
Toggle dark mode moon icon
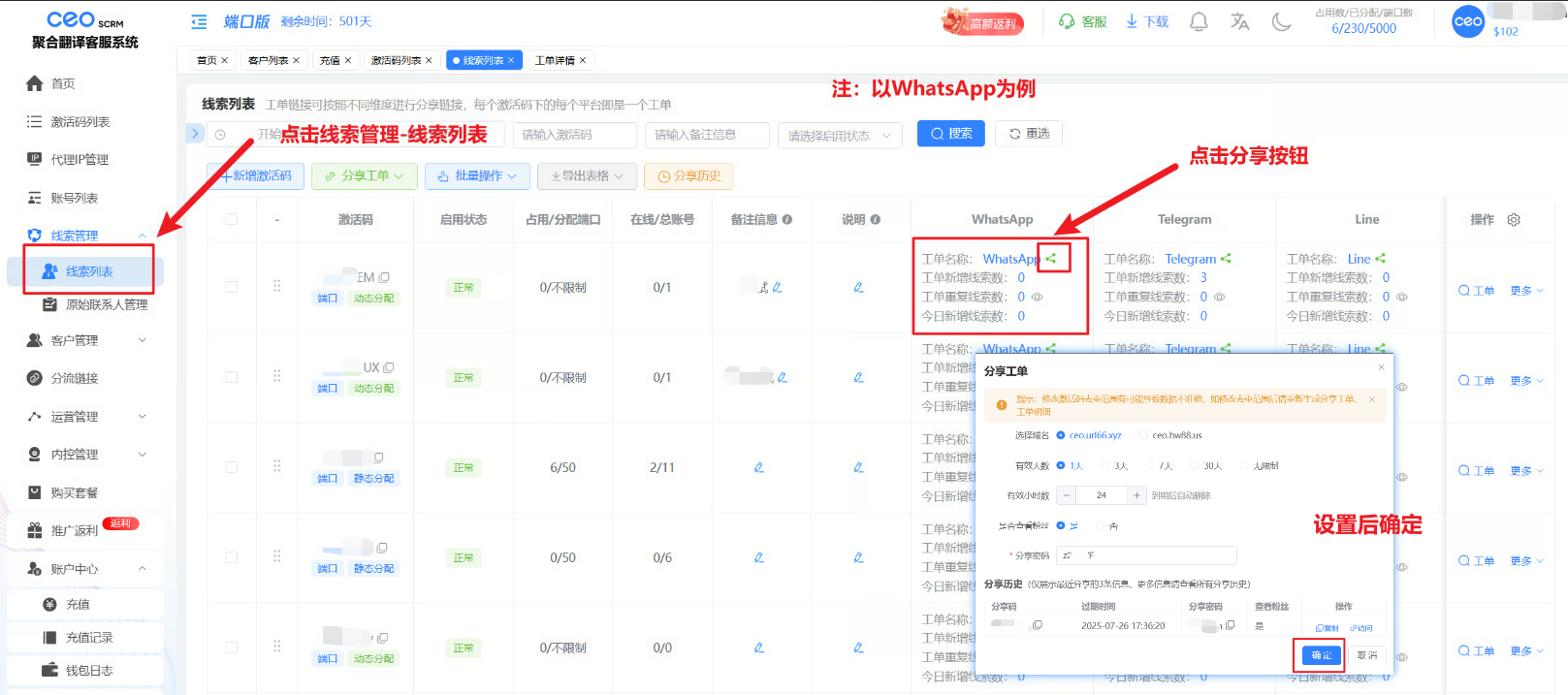[x=1281, y=21]
